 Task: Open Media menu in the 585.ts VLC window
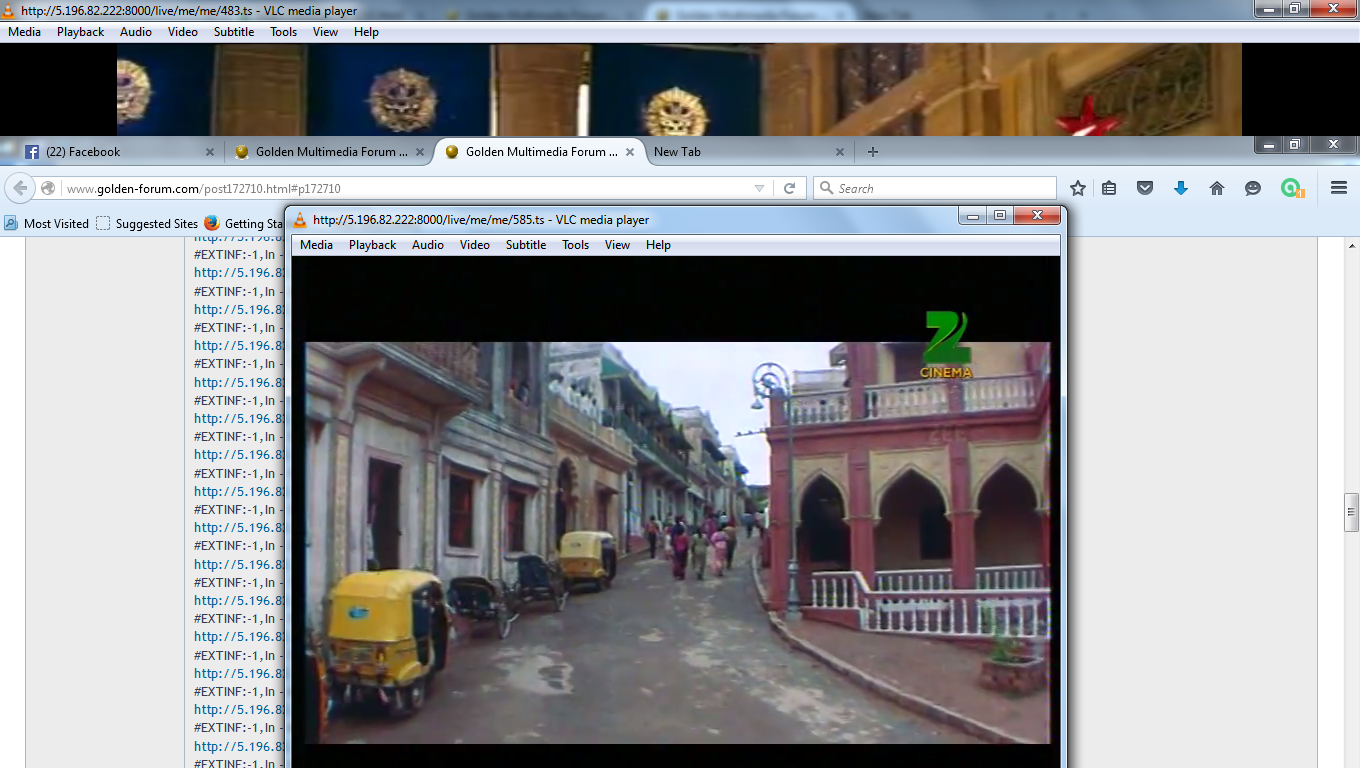click(x=317, y=245)
